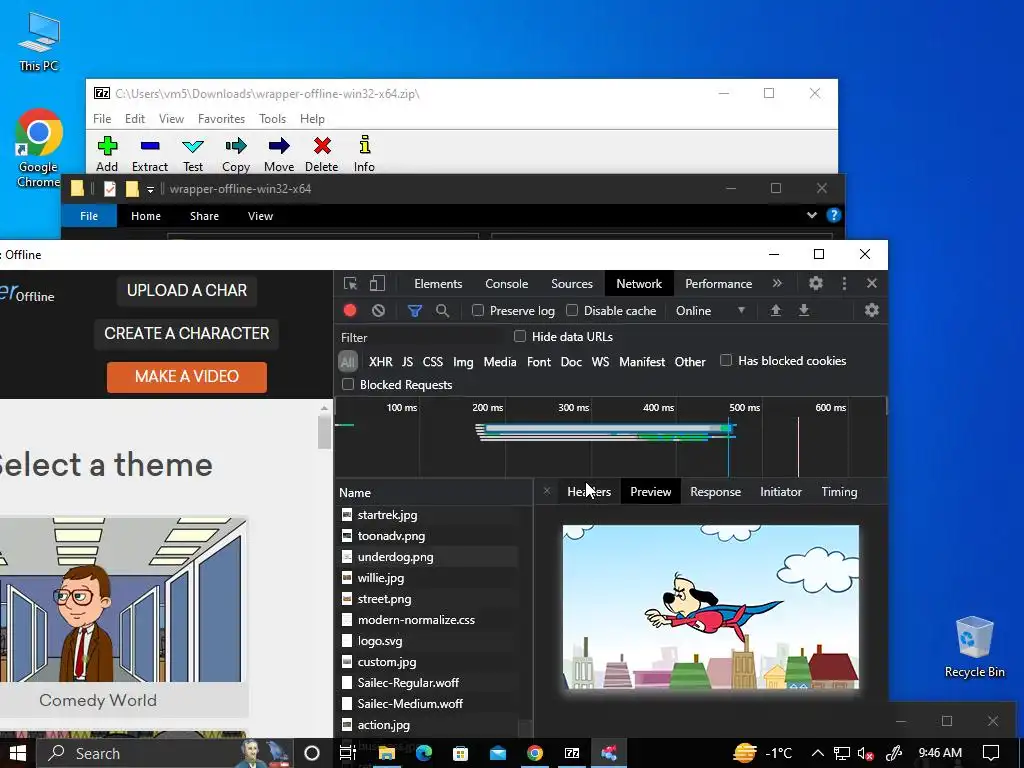This screenshot has height=768, width=1024.
Task: Toggle the XHR filter type
Action: point(381,361)
